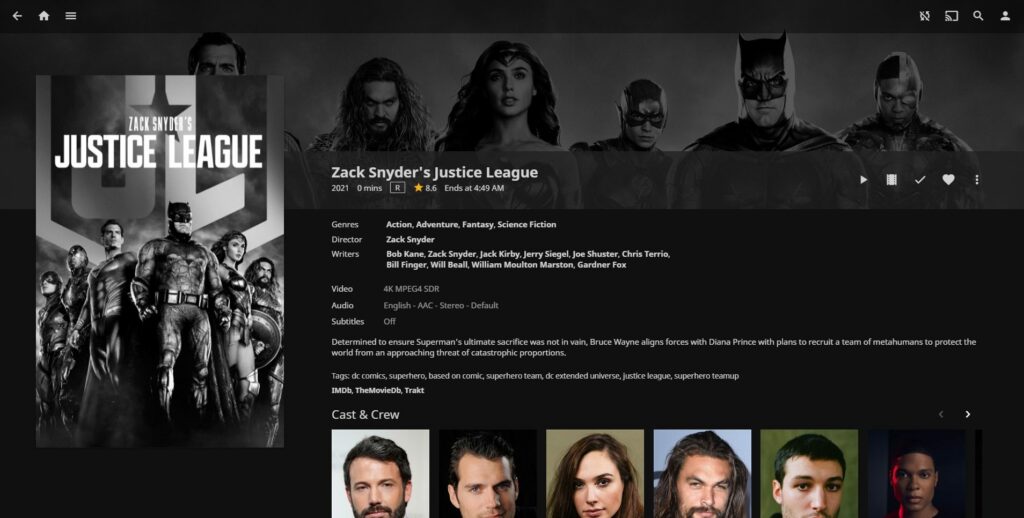Open the user profile icon
1024x518 pixels.
tap(1005, 16)
